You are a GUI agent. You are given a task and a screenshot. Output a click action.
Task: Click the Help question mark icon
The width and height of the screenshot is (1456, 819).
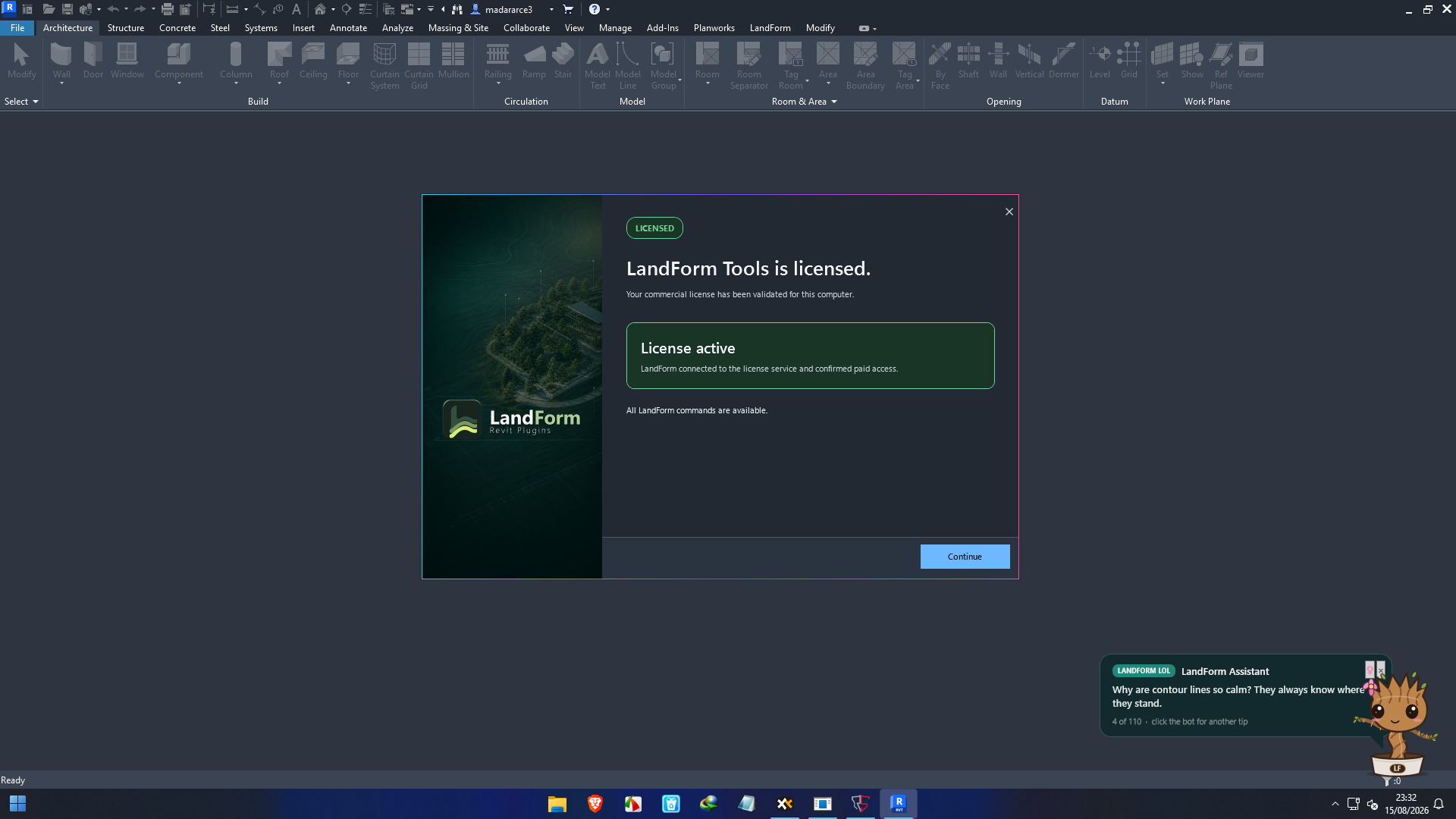click(595, 10)
